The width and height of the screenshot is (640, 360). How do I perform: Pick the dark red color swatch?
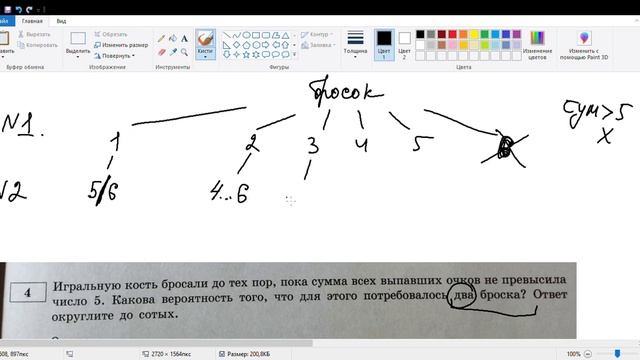coord(442,34)
